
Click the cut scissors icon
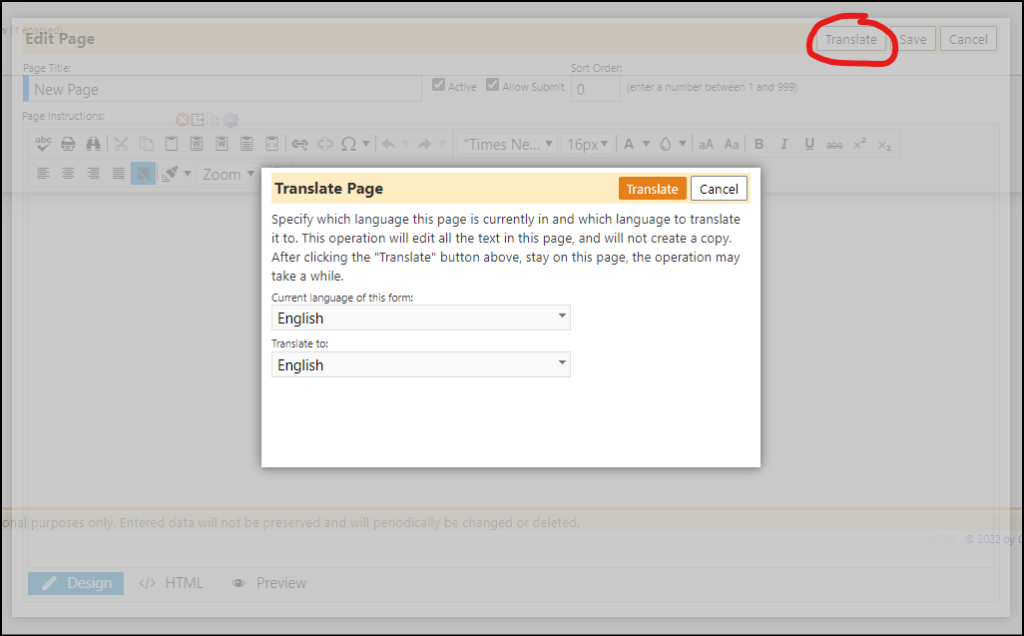point(121,144)
